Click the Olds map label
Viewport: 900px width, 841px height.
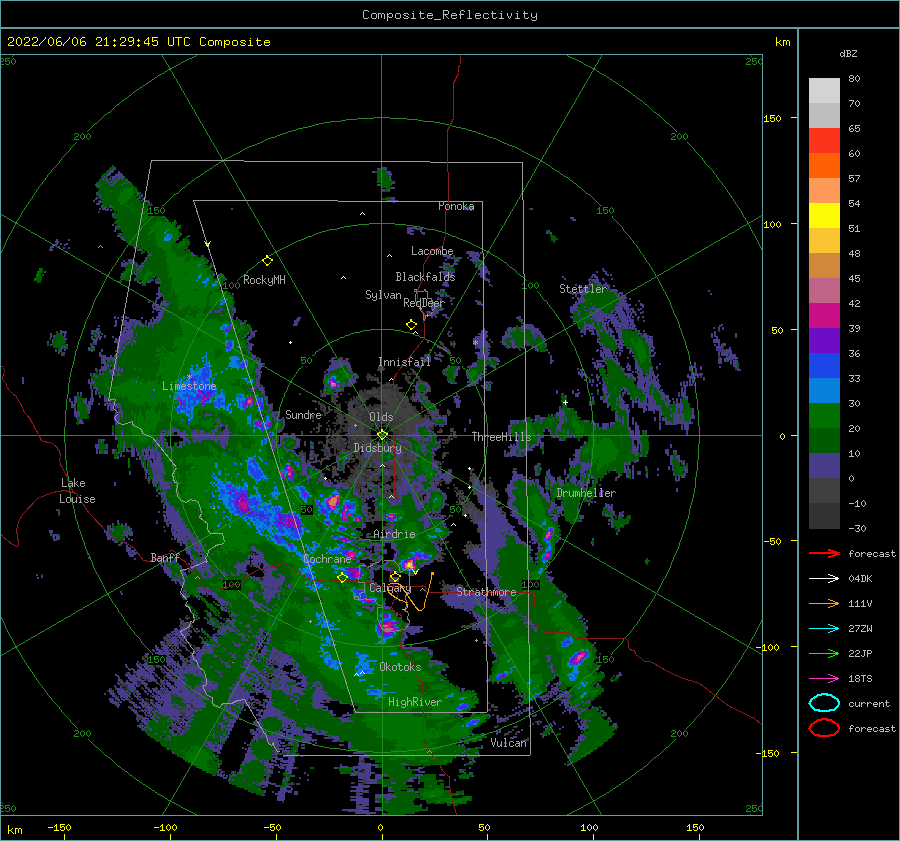[381, 417]
